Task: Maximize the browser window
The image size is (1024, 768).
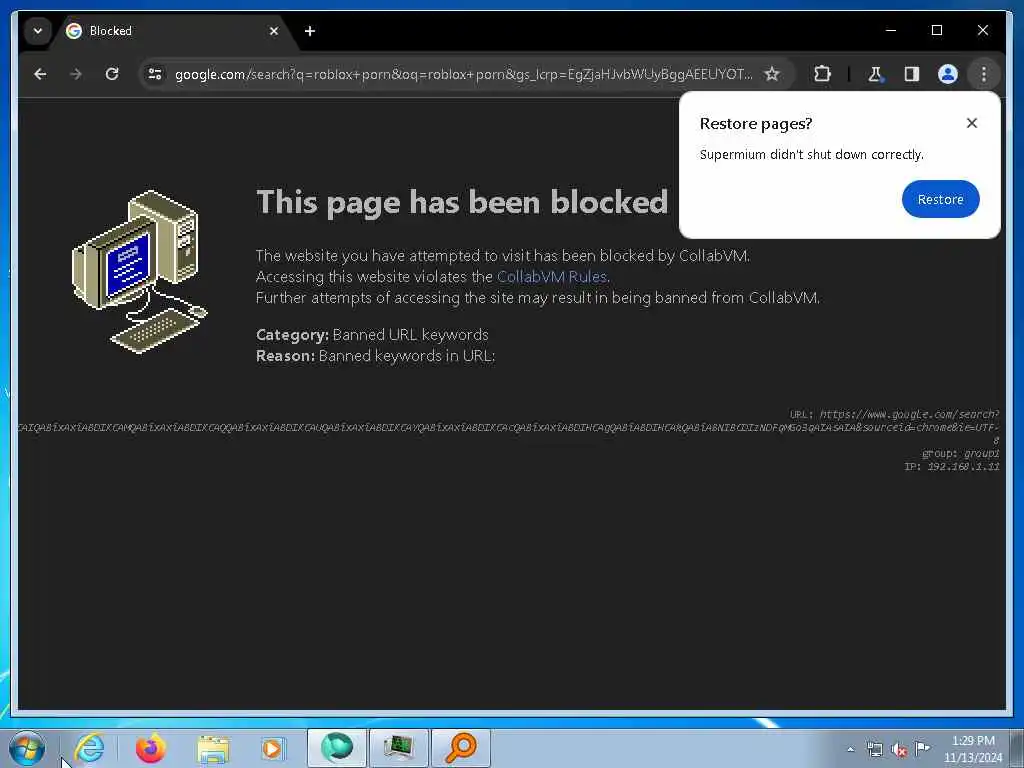Action: pos(936,30)
